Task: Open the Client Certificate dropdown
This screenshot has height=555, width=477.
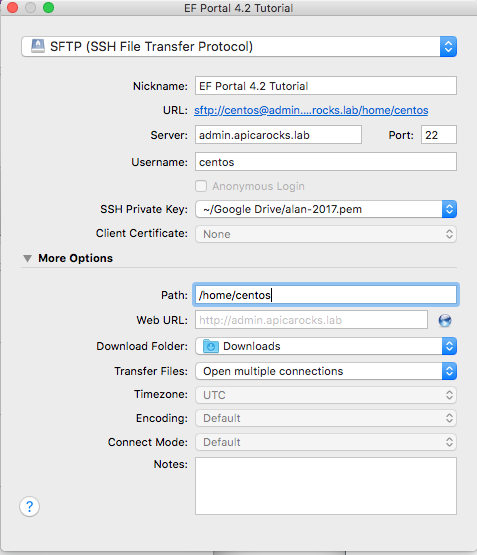Action: 326,234
